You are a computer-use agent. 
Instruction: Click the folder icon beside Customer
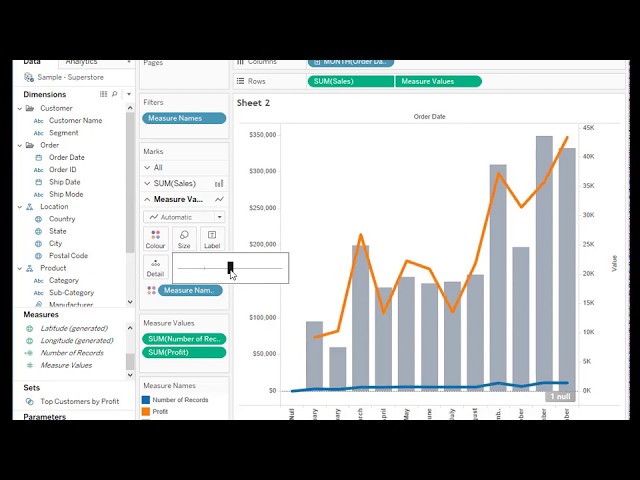[30, 109]
